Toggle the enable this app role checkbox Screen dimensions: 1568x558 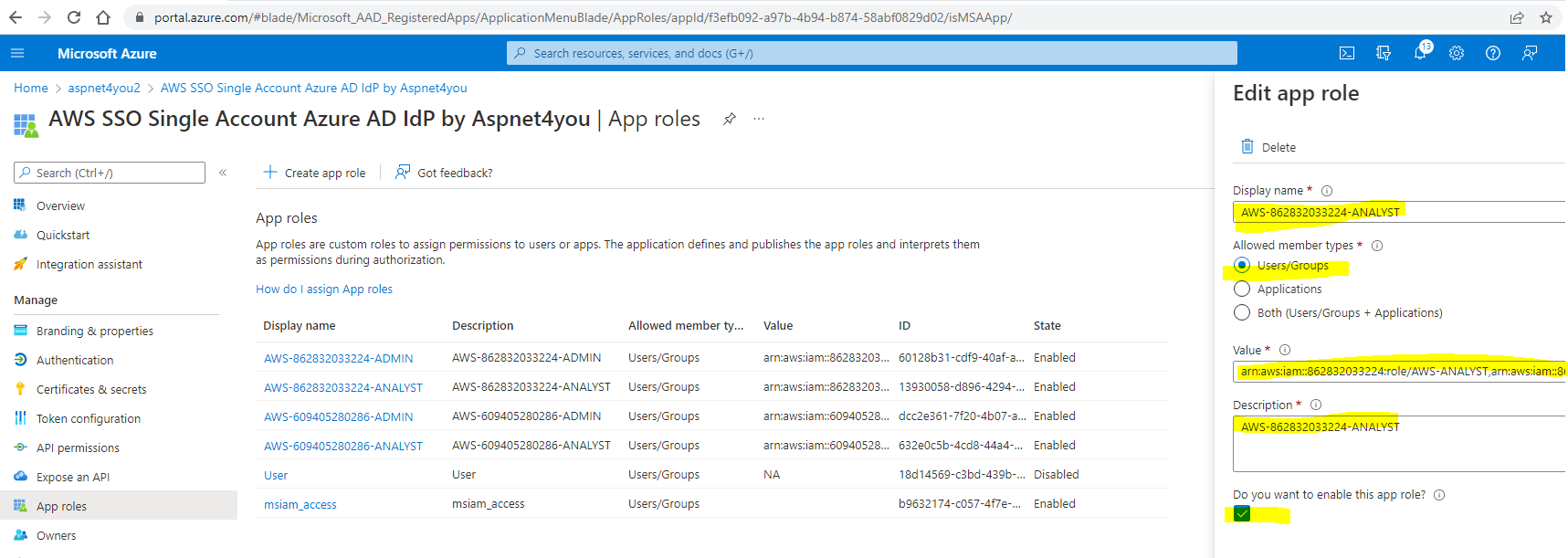pos(1242,513)
